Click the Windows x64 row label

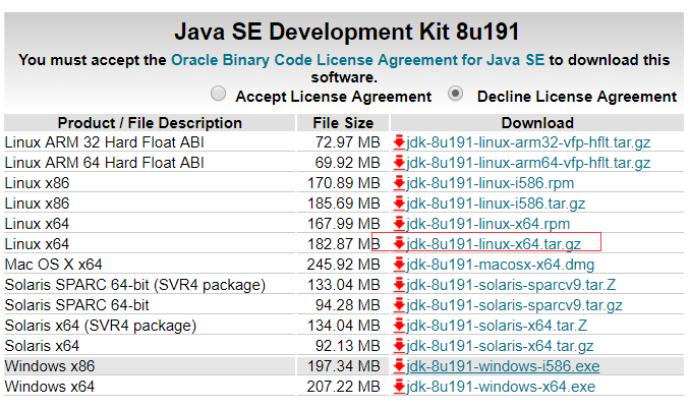(x=49, y=386)
